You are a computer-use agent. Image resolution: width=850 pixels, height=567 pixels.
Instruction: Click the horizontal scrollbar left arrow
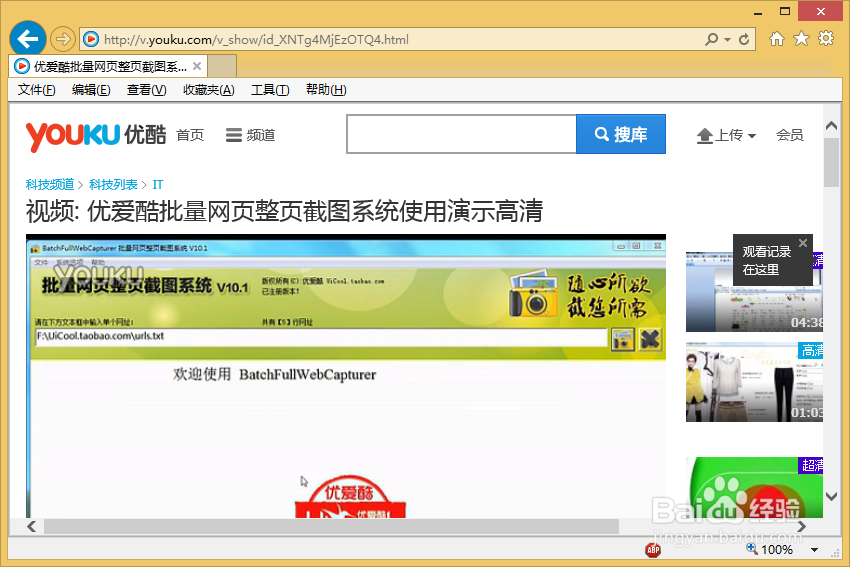(x=32, y=526)
